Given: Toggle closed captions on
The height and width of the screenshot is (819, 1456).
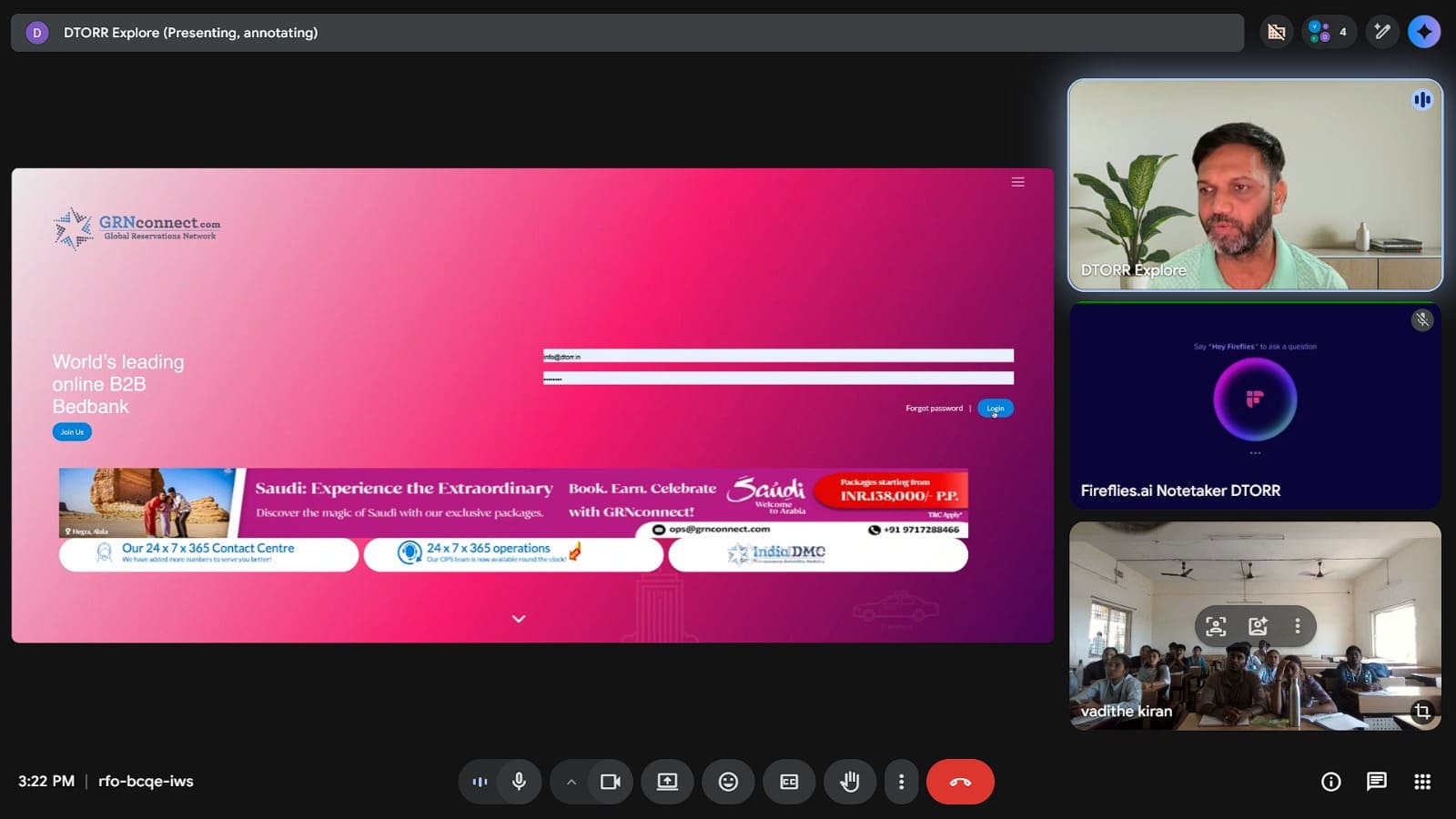Looking at the screenshot, I should (789, 782).
